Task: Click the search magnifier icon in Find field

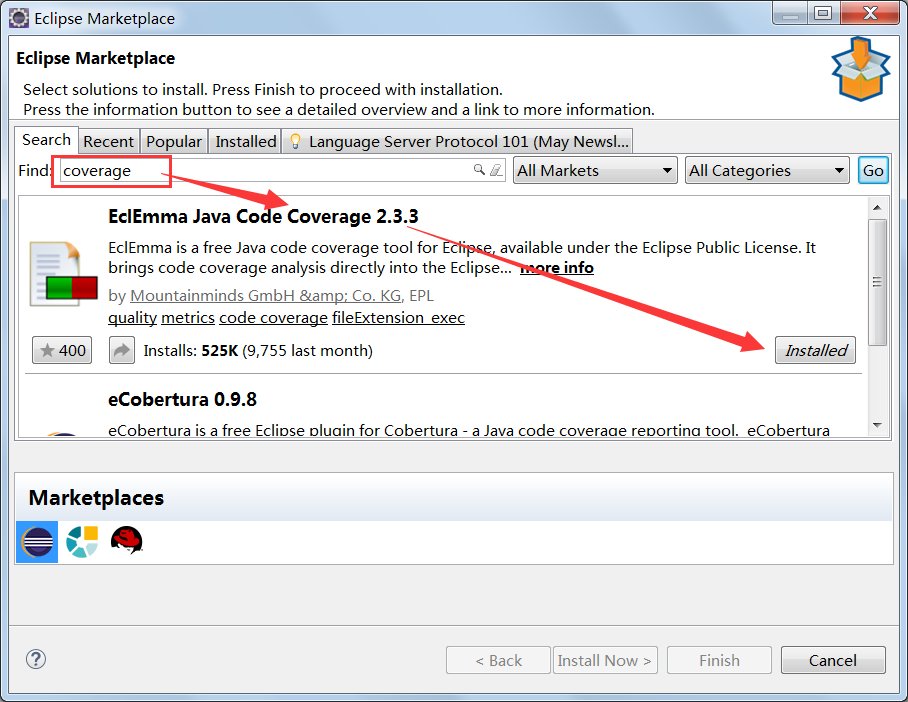Action: 479,170
